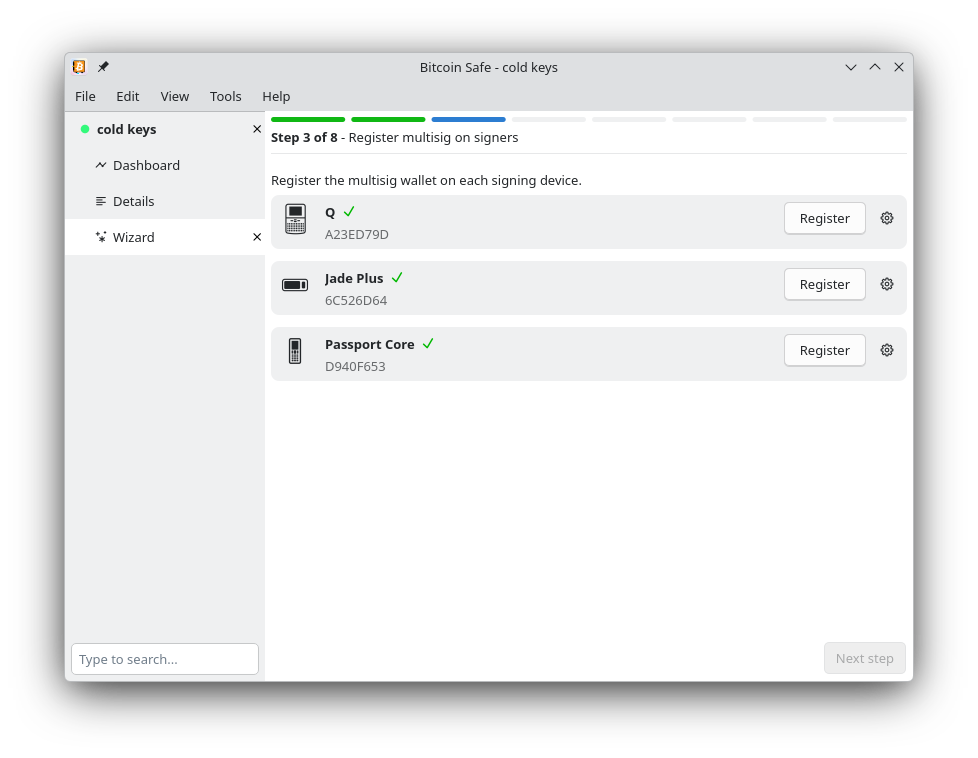Screen dimensions: 978x758
Task: Focus the Type to search field
Action: click(x=165, y=659)
